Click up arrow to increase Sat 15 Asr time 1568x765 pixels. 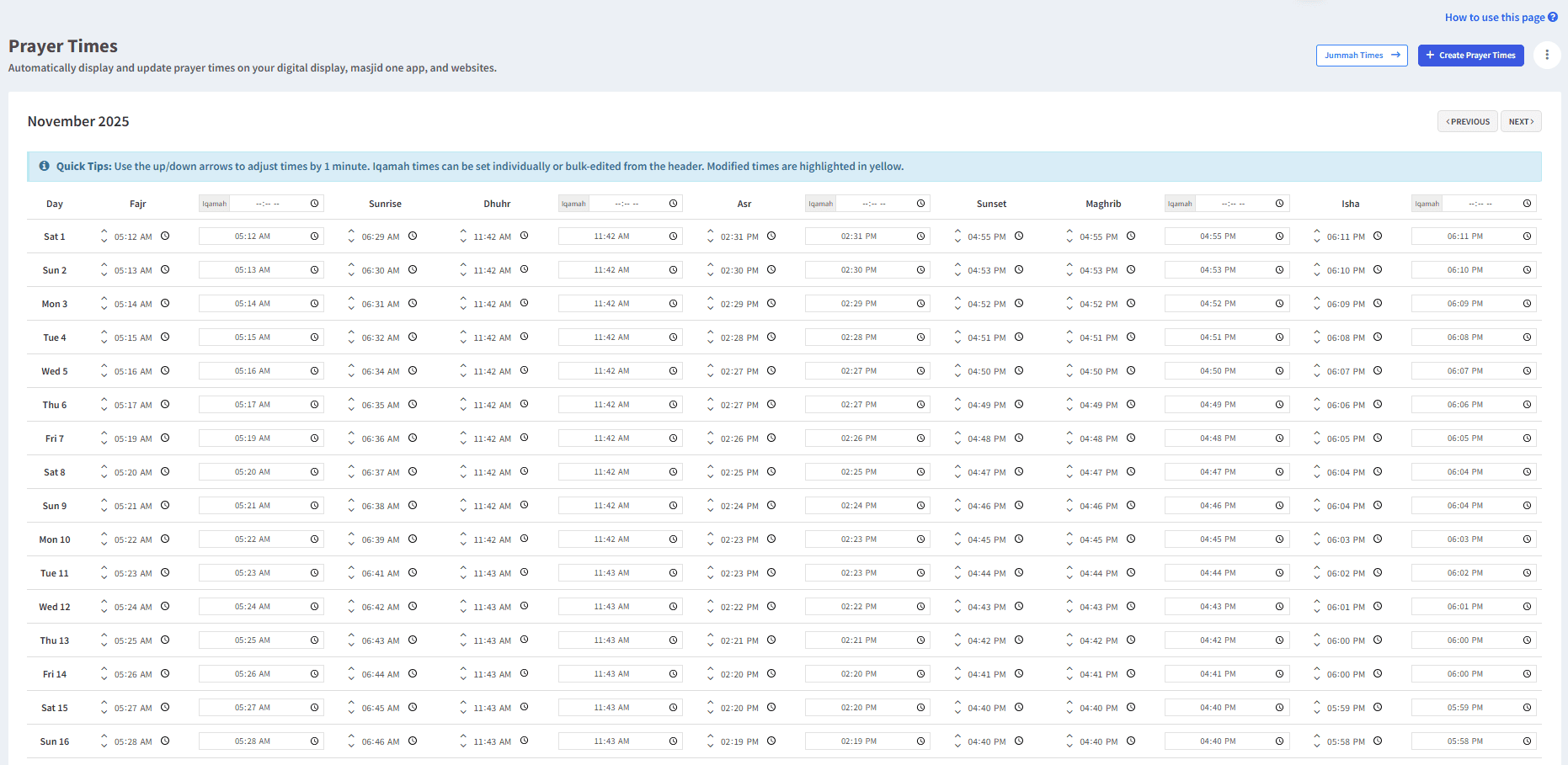click(710, 703)
